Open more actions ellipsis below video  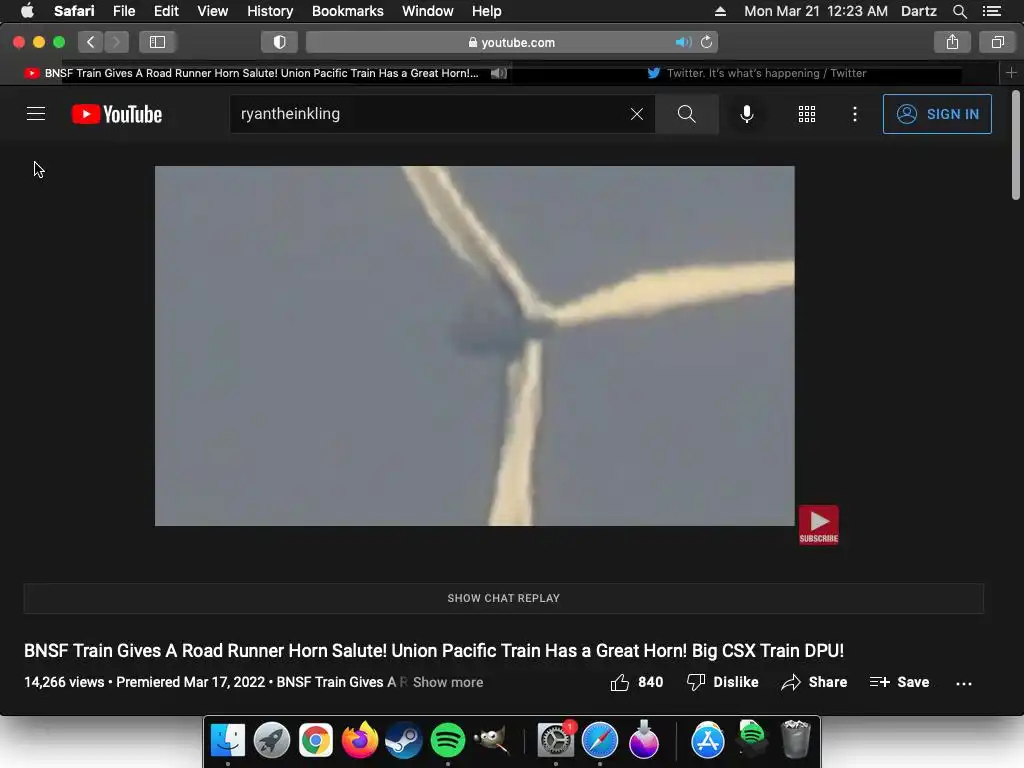pyautogui.click(x=963, y=683)
